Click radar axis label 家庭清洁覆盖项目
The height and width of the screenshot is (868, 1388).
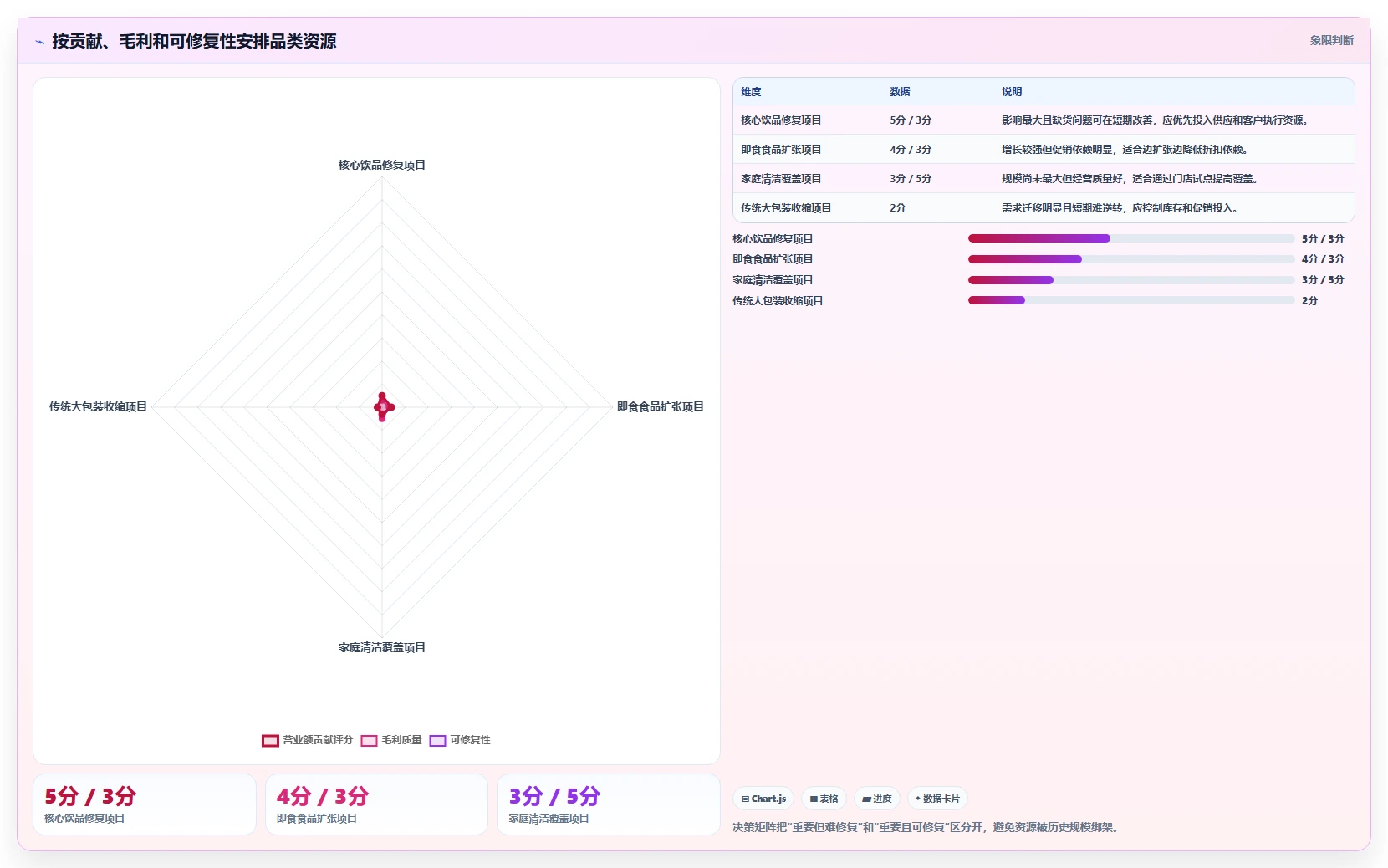tap(382, 648)
